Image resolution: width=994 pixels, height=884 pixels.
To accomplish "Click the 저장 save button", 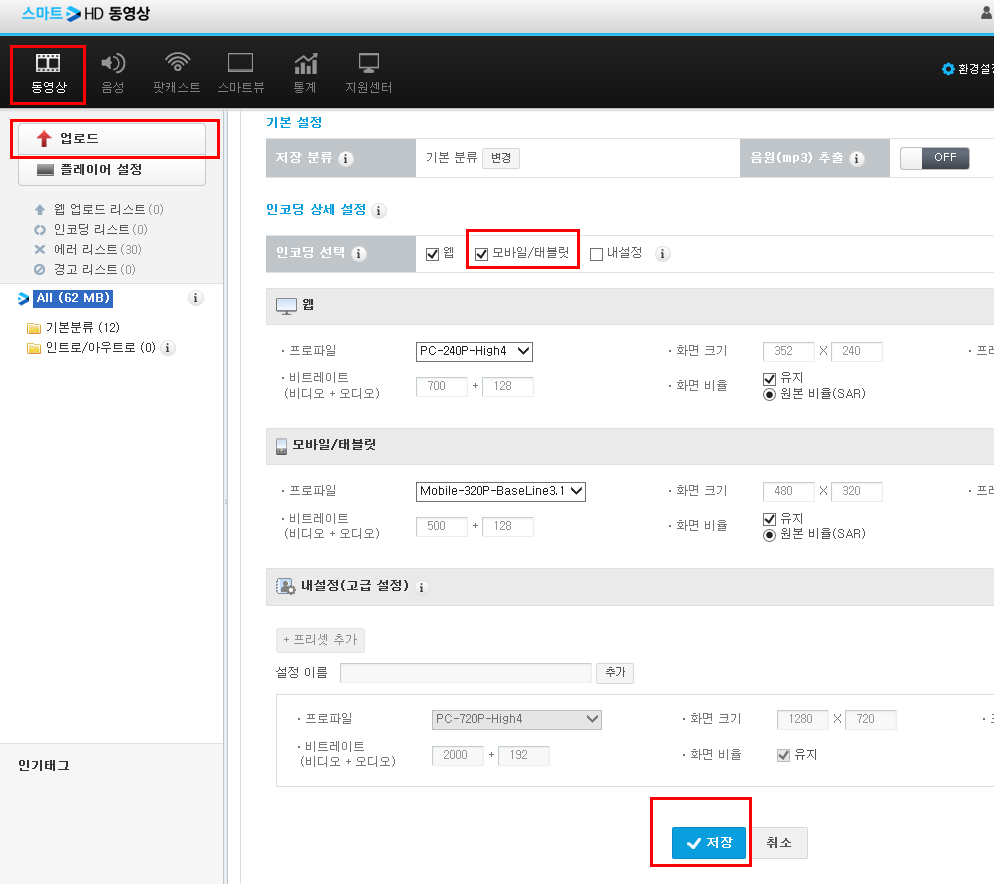I will [709, 843].
